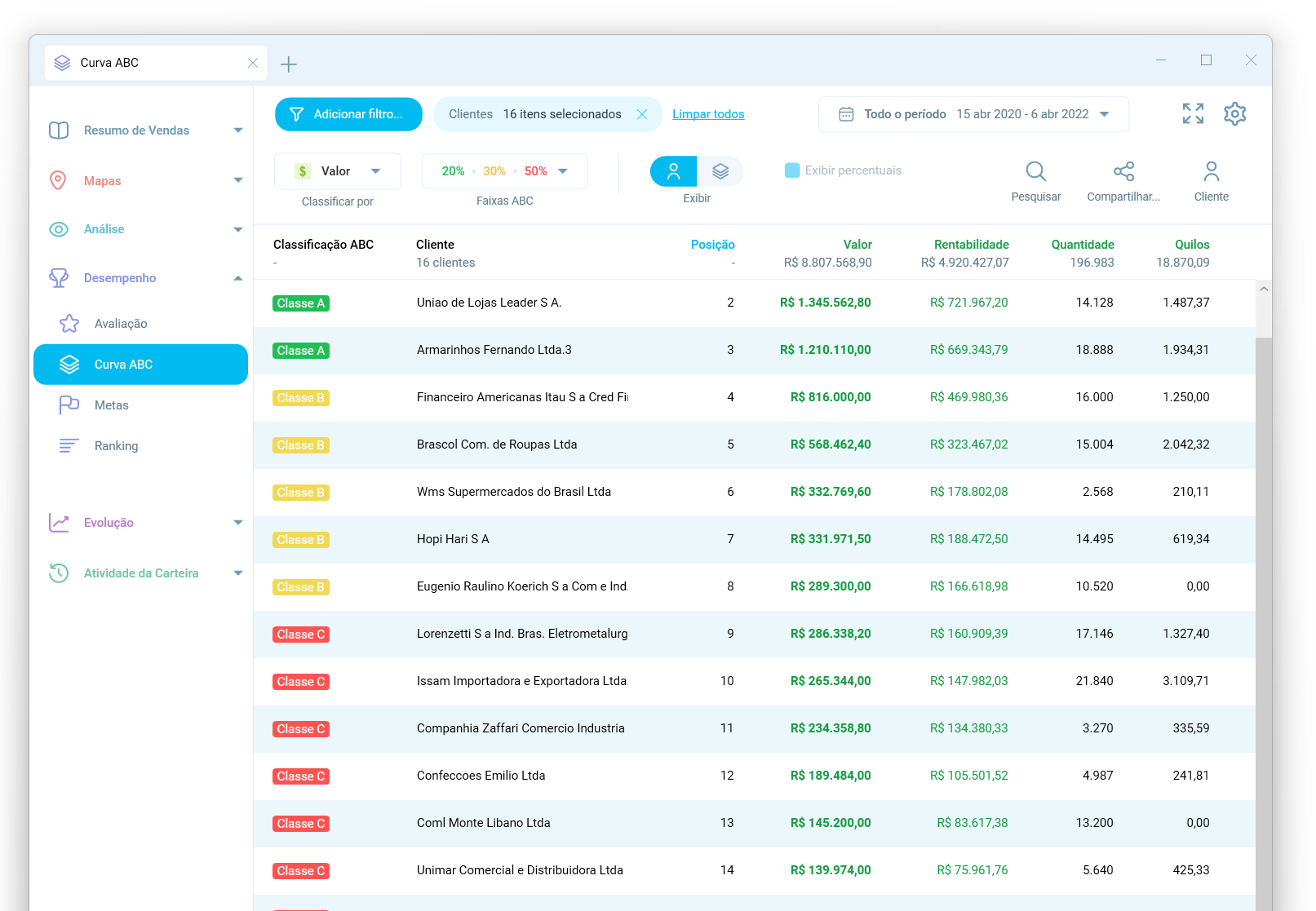Enable the Exibir percentuais checkbox
This screenshot has width=1316, height=911.
point(792,170)
